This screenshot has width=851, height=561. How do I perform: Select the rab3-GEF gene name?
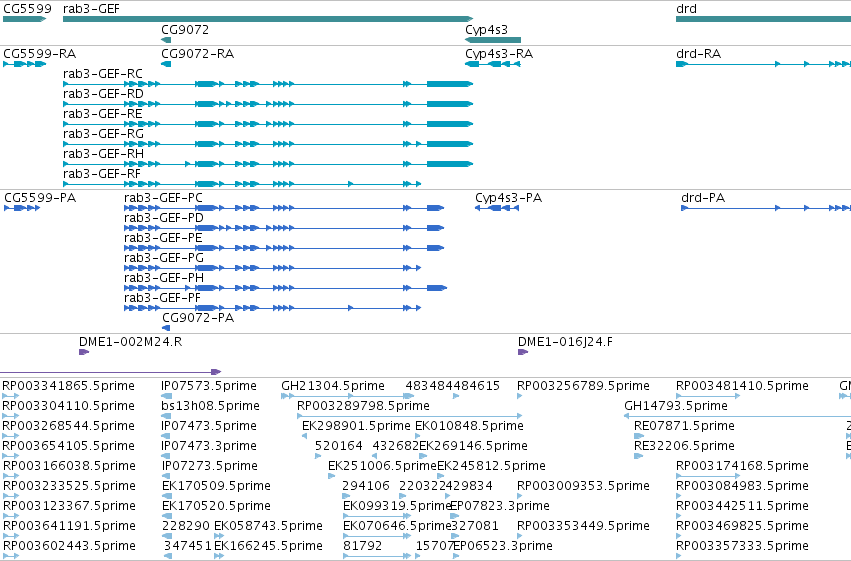coord(91,9)
